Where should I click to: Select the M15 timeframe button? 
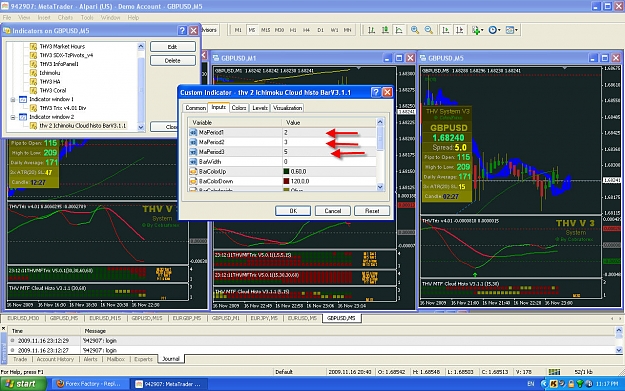[x=265, y=30]
